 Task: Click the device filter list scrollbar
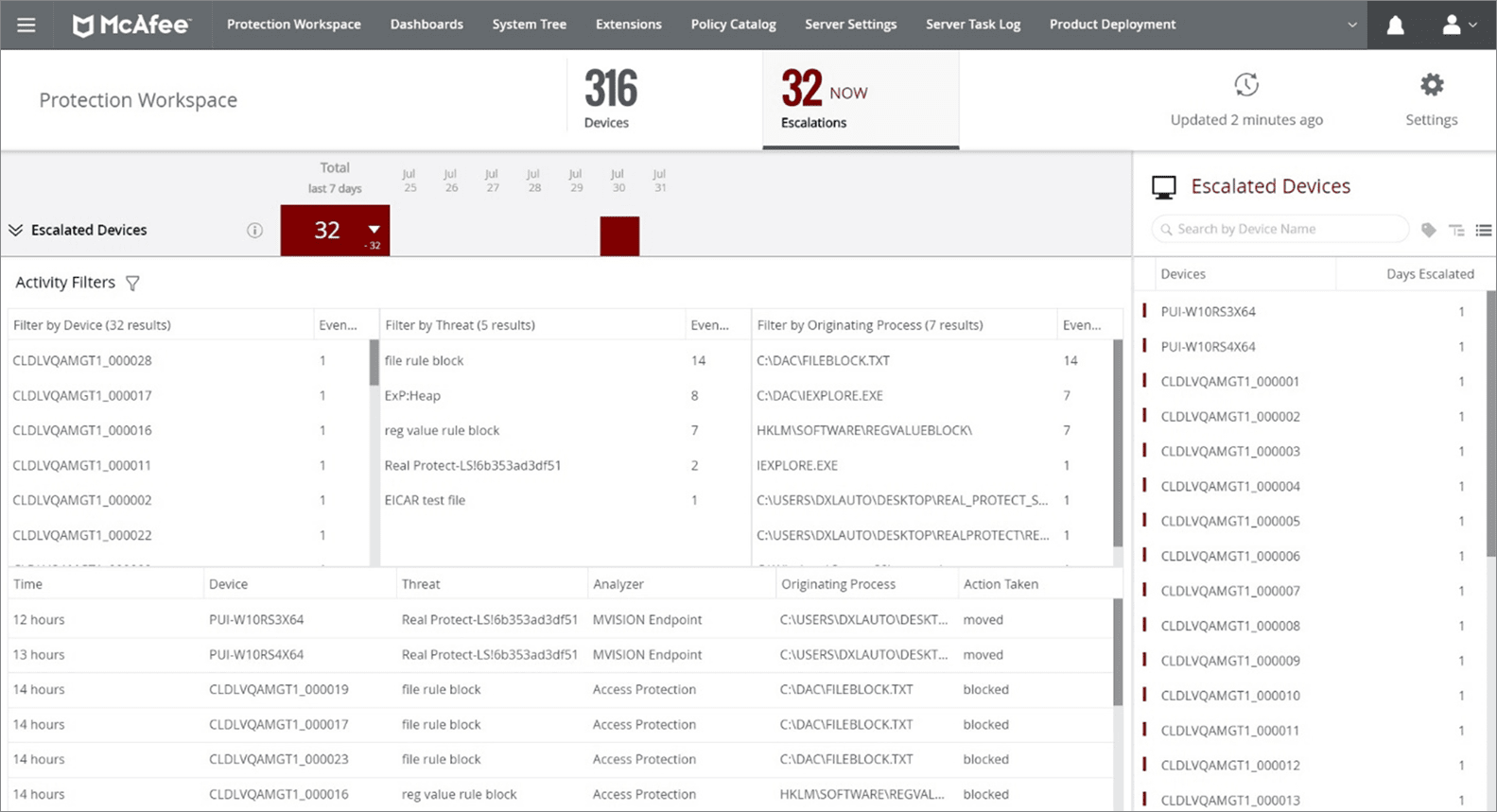(x=374, y=362)
